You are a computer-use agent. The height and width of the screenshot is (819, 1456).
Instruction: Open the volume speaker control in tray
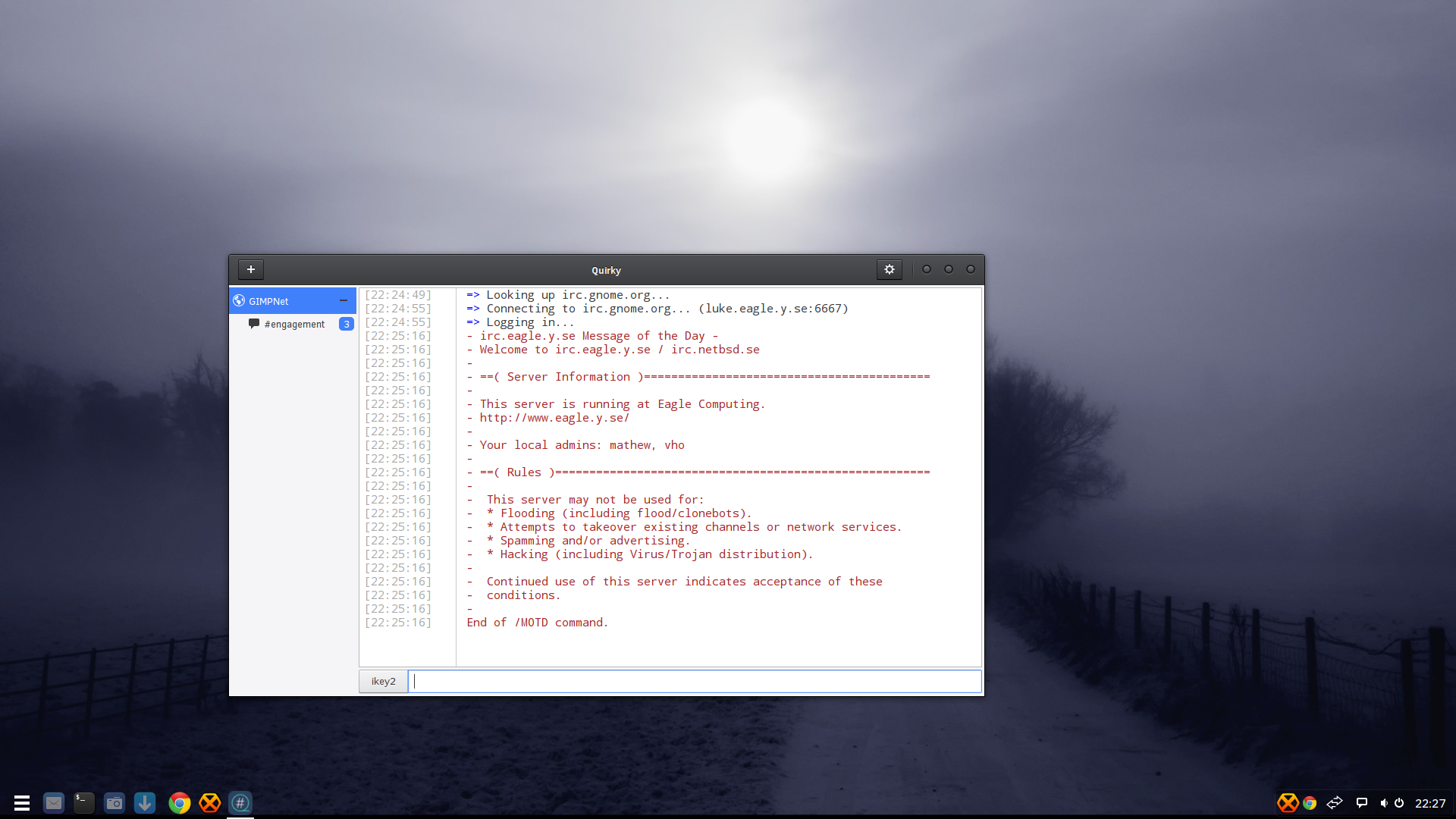(x=1384, y=803)
